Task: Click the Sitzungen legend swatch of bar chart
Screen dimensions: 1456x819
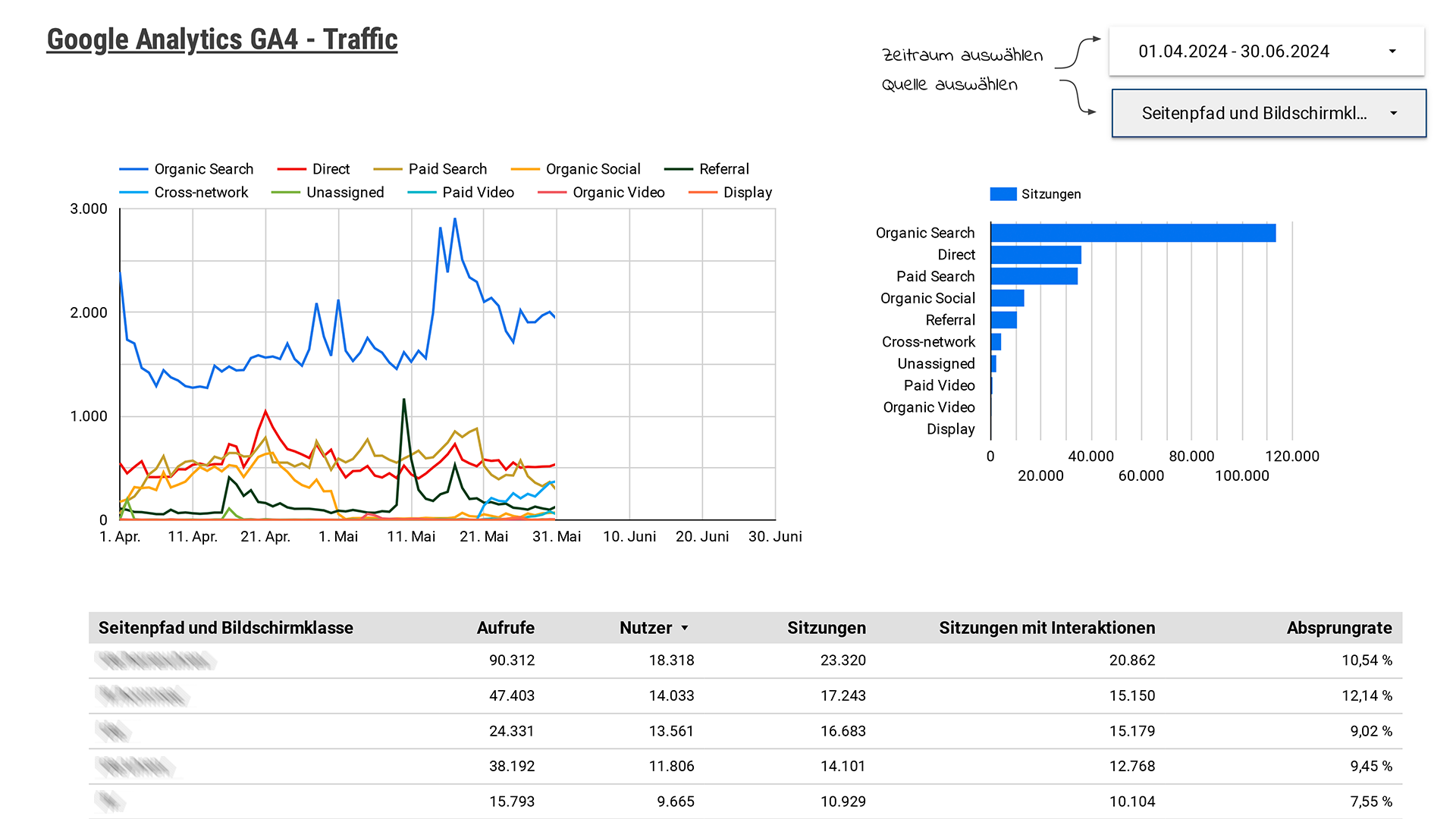Action: 1003,194
